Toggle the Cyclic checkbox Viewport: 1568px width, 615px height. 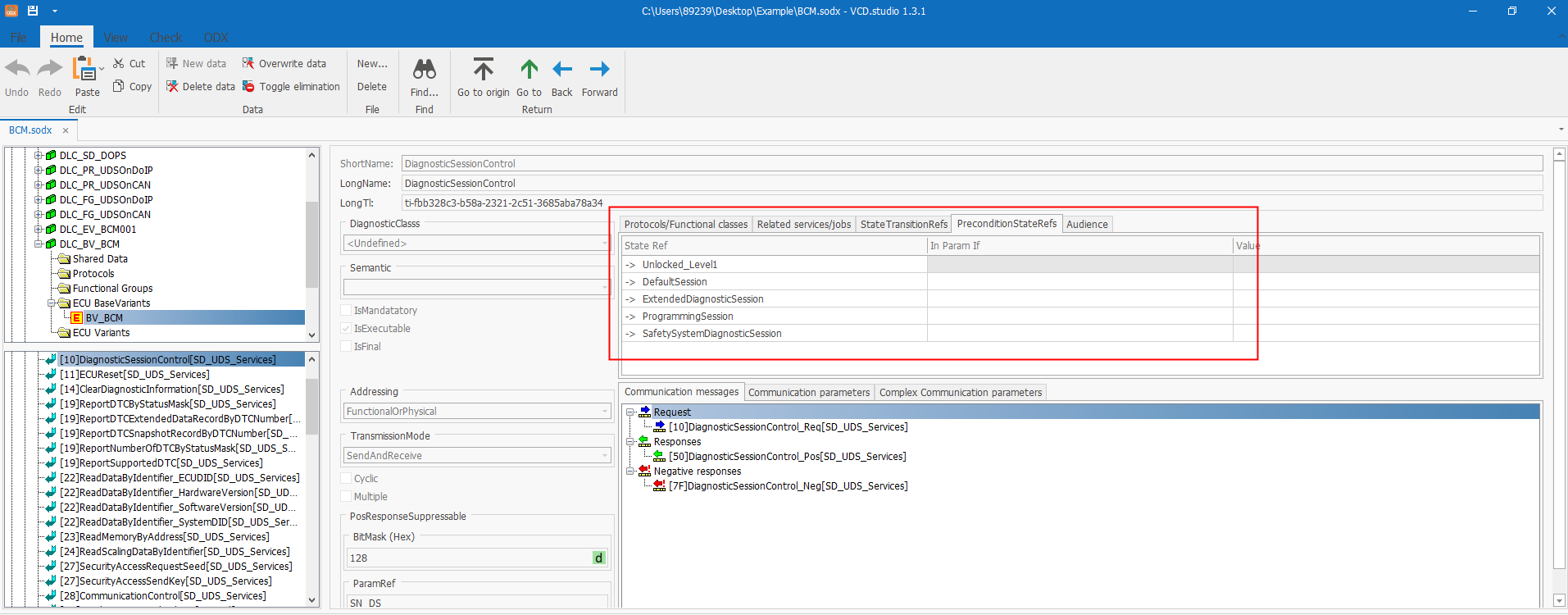(x=346, y=479)
